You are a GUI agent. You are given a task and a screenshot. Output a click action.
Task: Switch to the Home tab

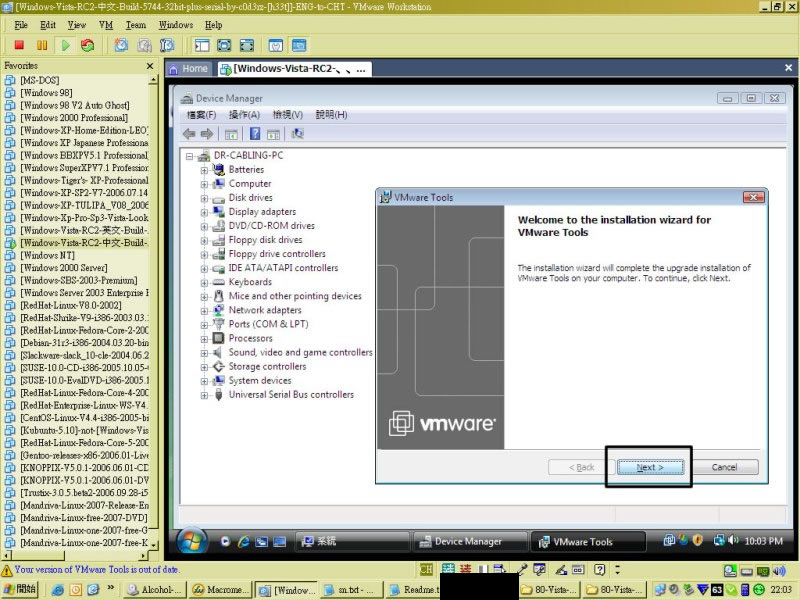coord(188,68)
